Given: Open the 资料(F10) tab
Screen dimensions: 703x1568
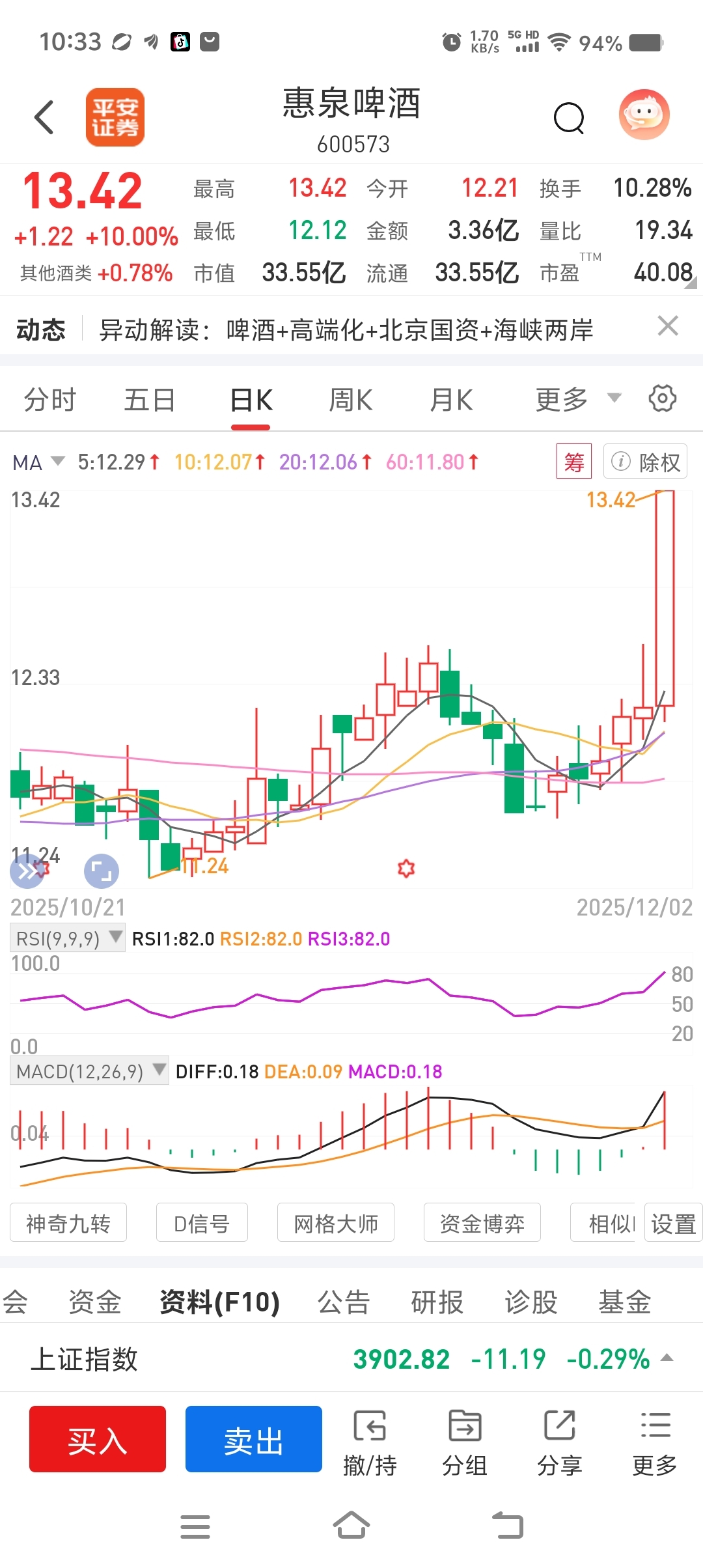Looking at the screenshot, I should coord(220,1302).
